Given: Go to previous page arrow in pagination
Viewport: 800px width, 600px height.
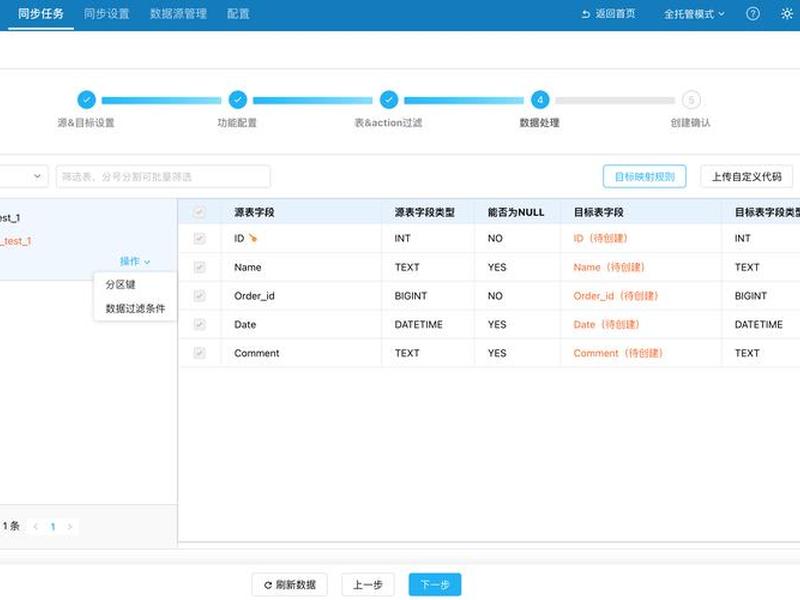Looking at the screenshot, I should [35, 527].
